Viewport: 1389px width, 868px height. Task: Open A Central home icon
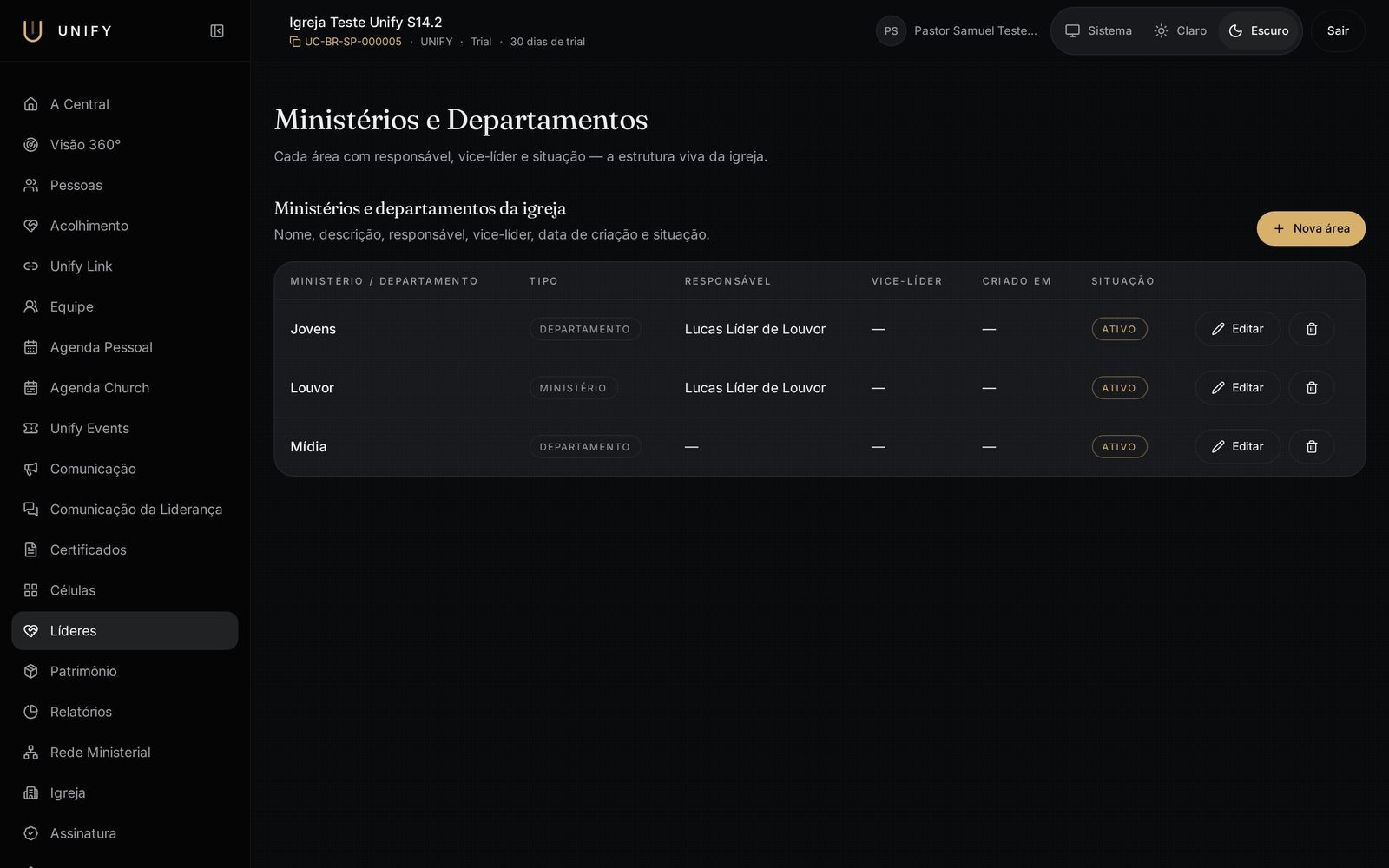pos(31,104)
